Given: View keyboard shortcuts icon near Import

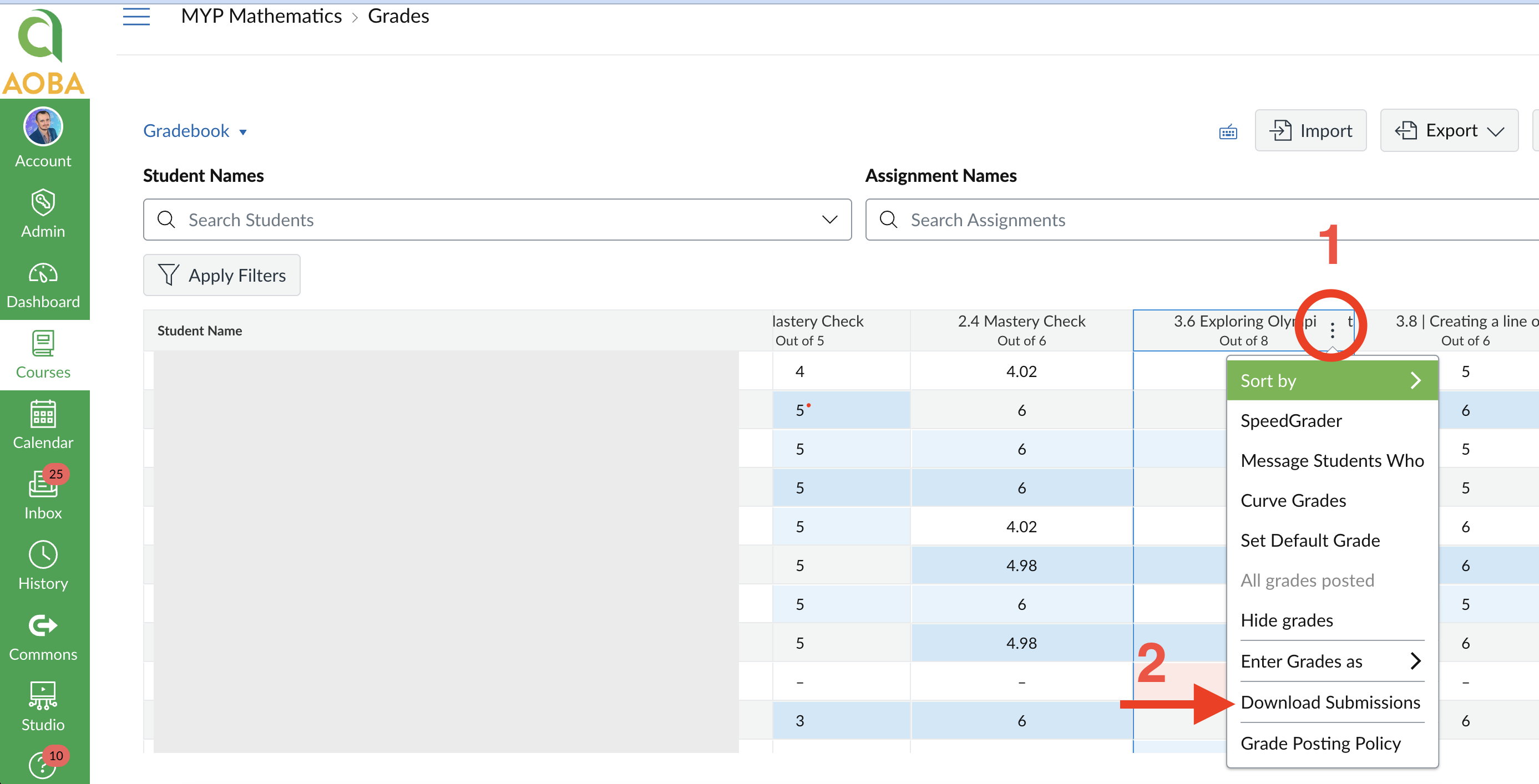Looking at the screenshot, I should pyautogui.click(x=1228, y=131).
